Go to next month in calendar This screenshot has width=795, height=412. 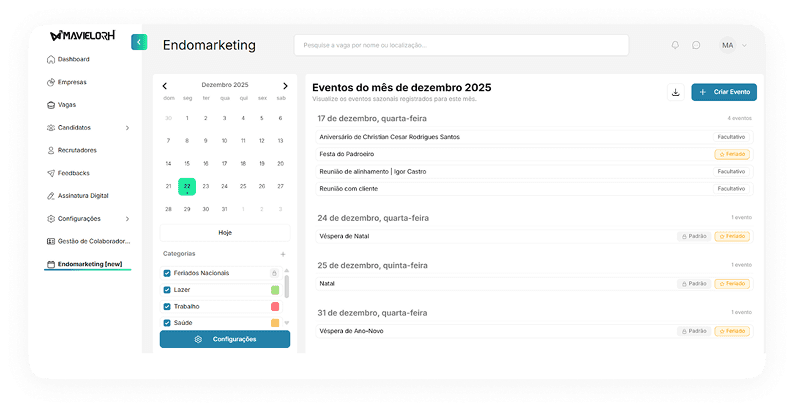[x=285, y=86]
